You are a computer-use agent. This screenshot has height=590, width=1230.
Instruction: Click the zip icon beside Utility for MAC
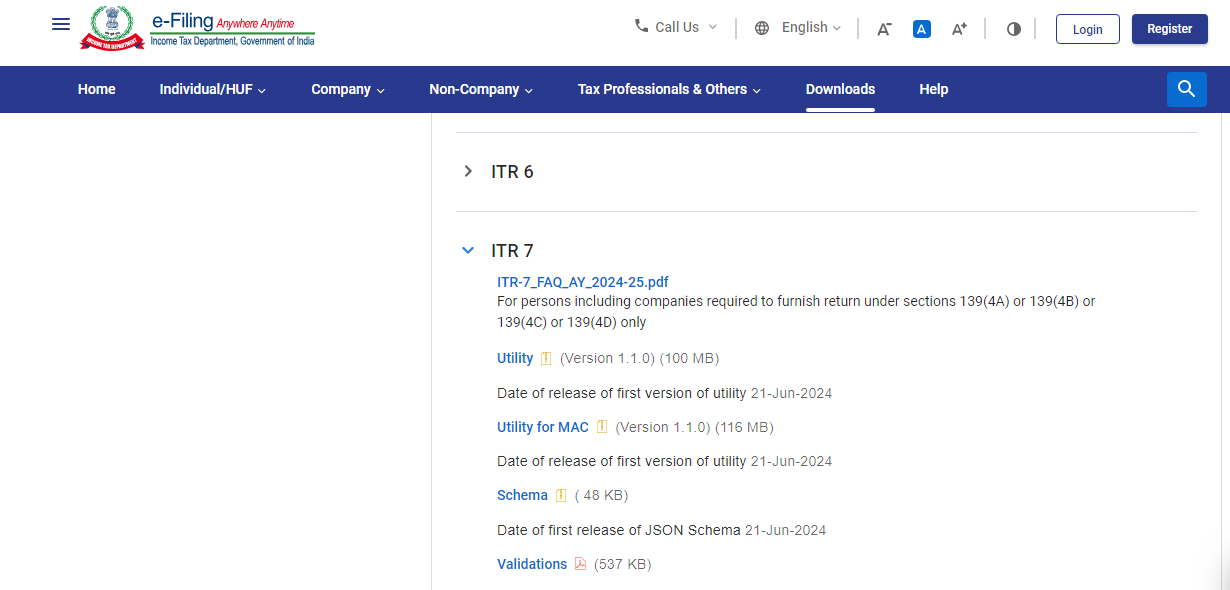602,427
